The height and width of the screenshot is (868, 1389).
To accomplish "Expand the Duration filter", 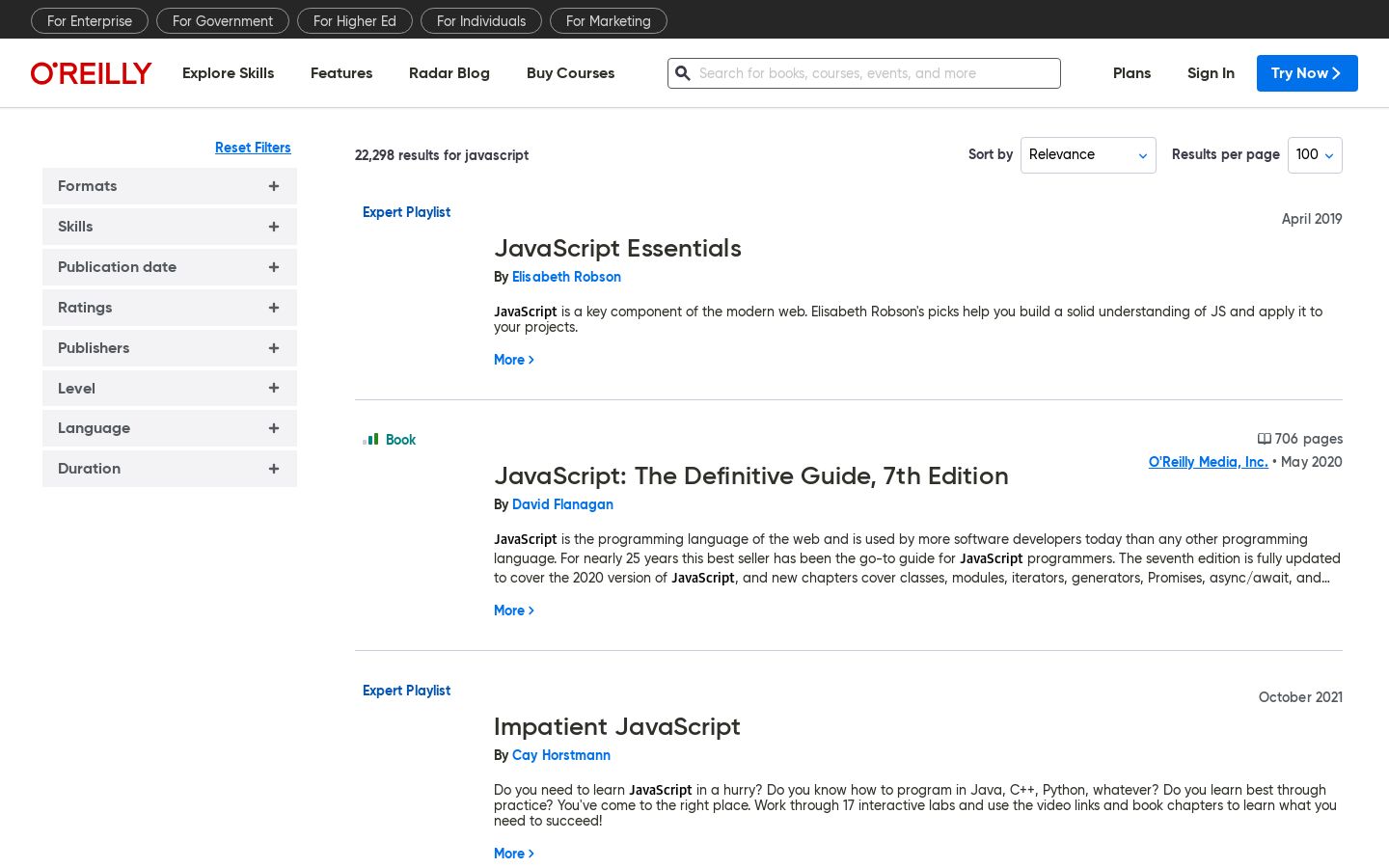I will [x=170, y=469].
